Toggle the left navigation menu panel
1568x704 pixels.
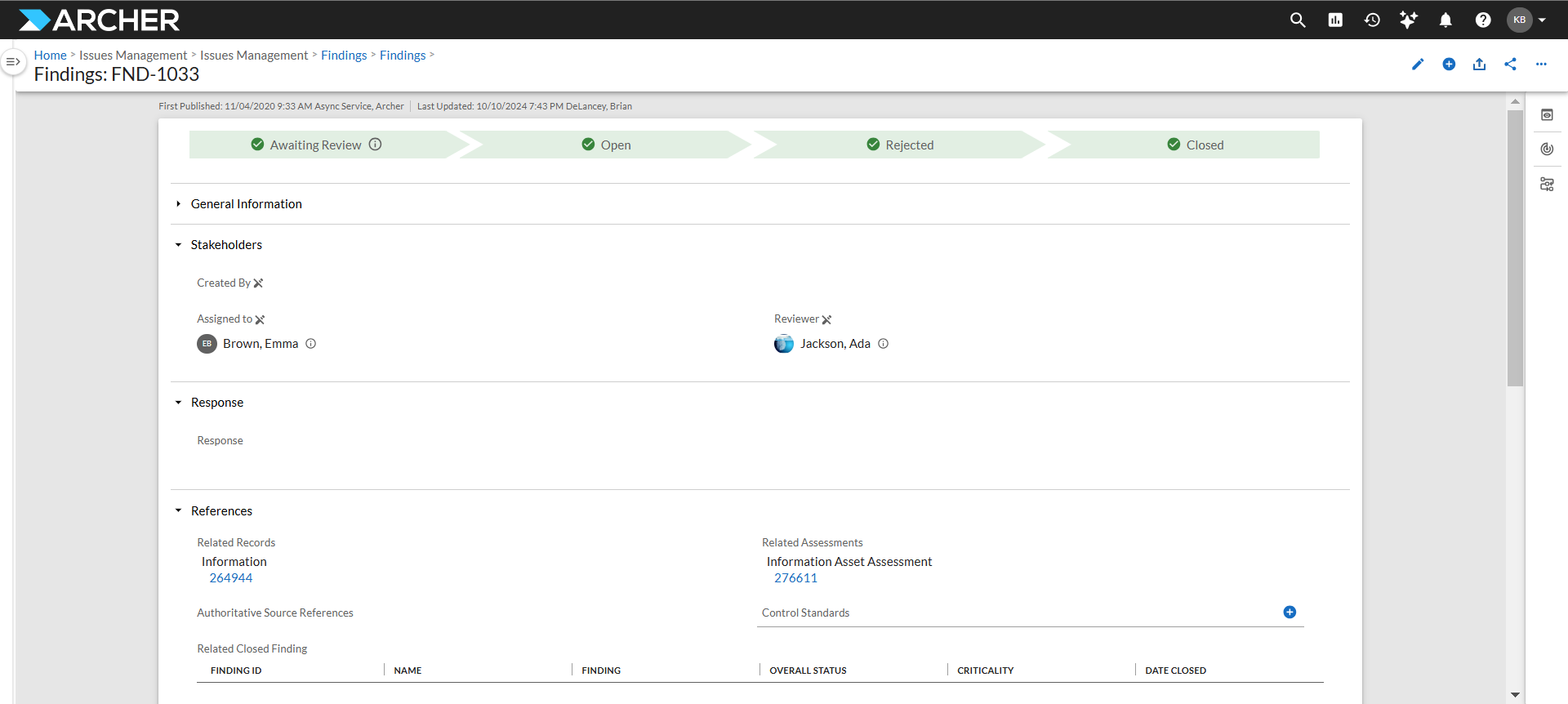13,61
